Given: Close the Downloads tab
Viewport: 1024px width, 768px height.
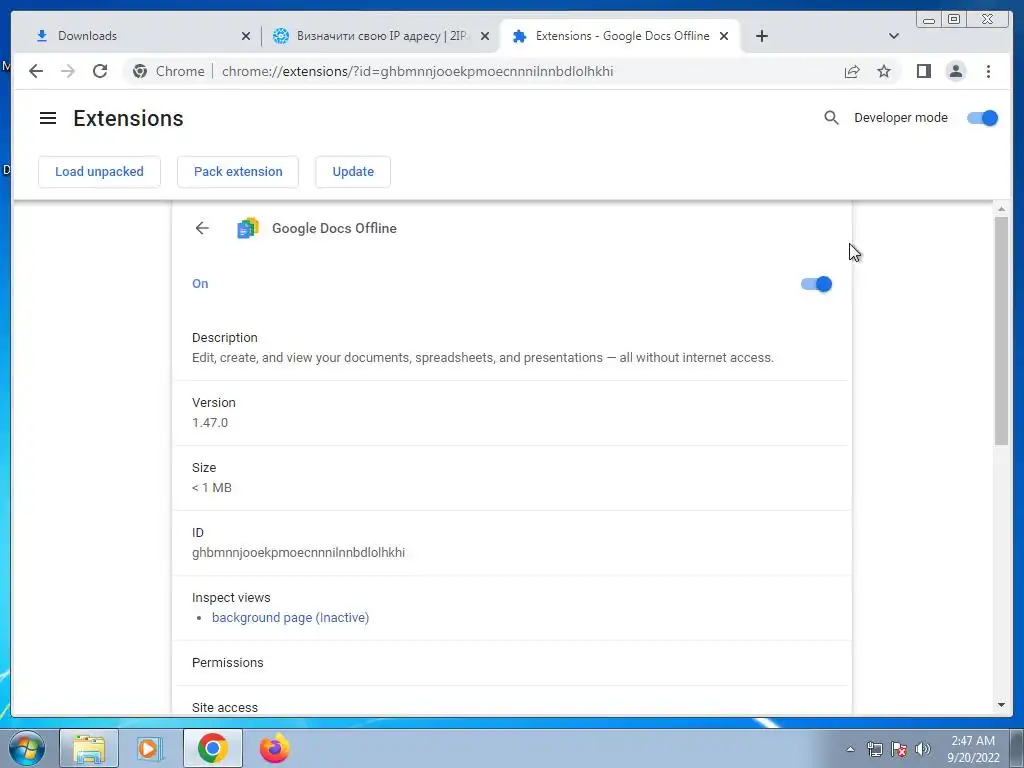Looking at the screenshot, I should (x=246, y=36).
